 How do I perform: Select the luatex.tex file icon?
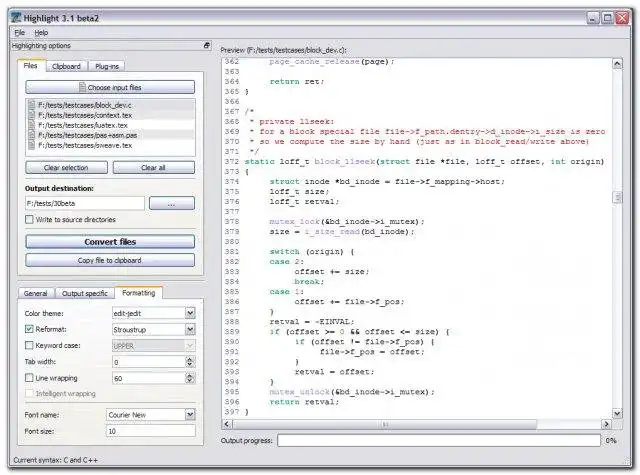[31, 125]
